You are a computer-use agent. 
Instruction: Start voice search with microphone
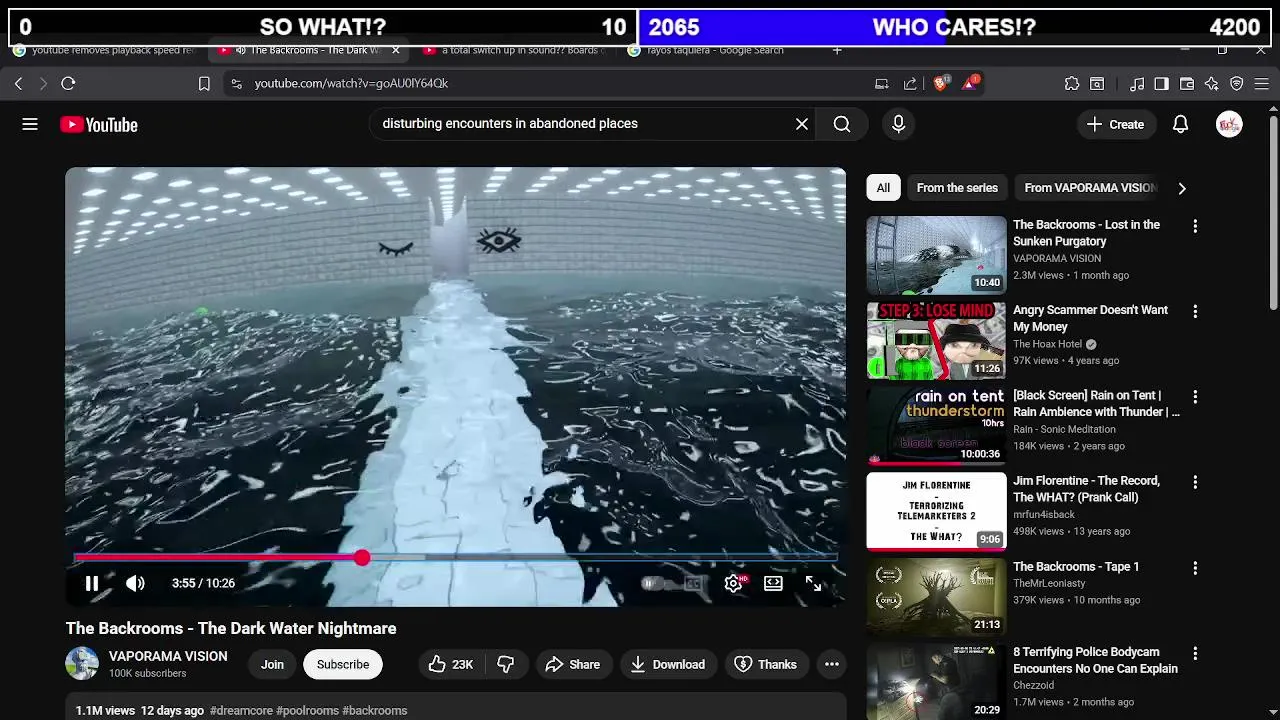(x=898, y=124)
